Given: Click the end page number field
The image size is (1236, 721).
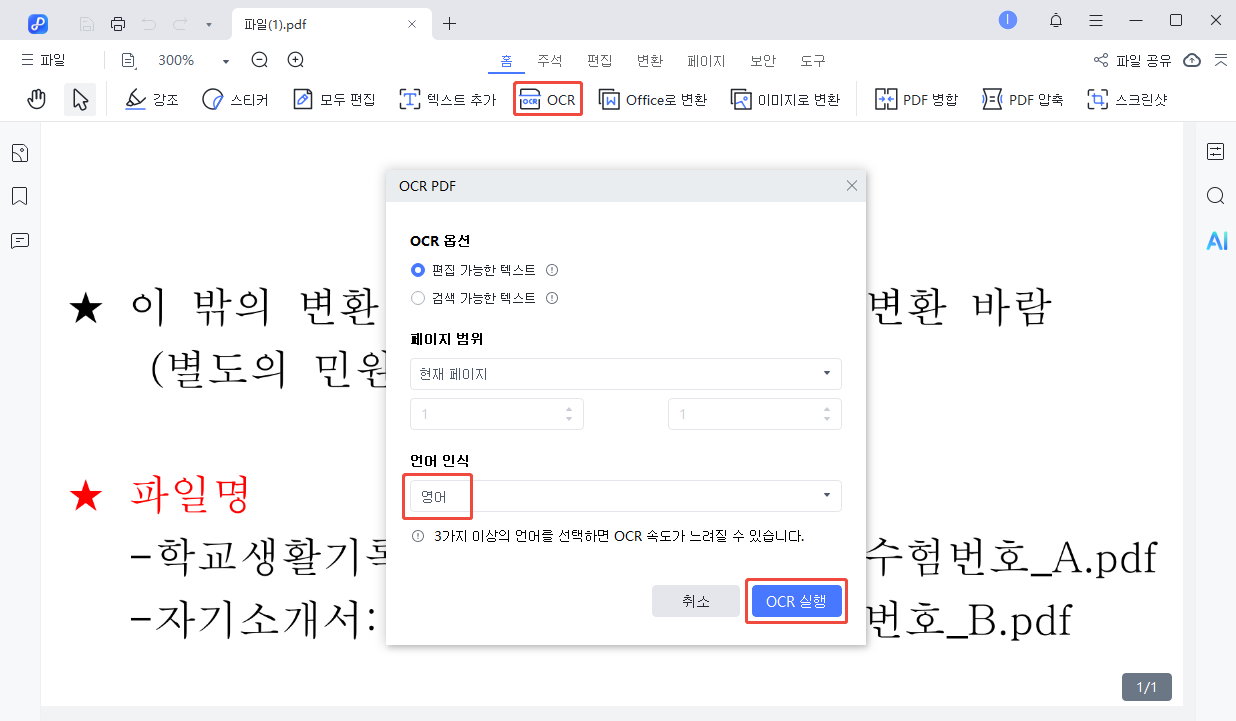Looking at the screenshot, I should 755,414.
